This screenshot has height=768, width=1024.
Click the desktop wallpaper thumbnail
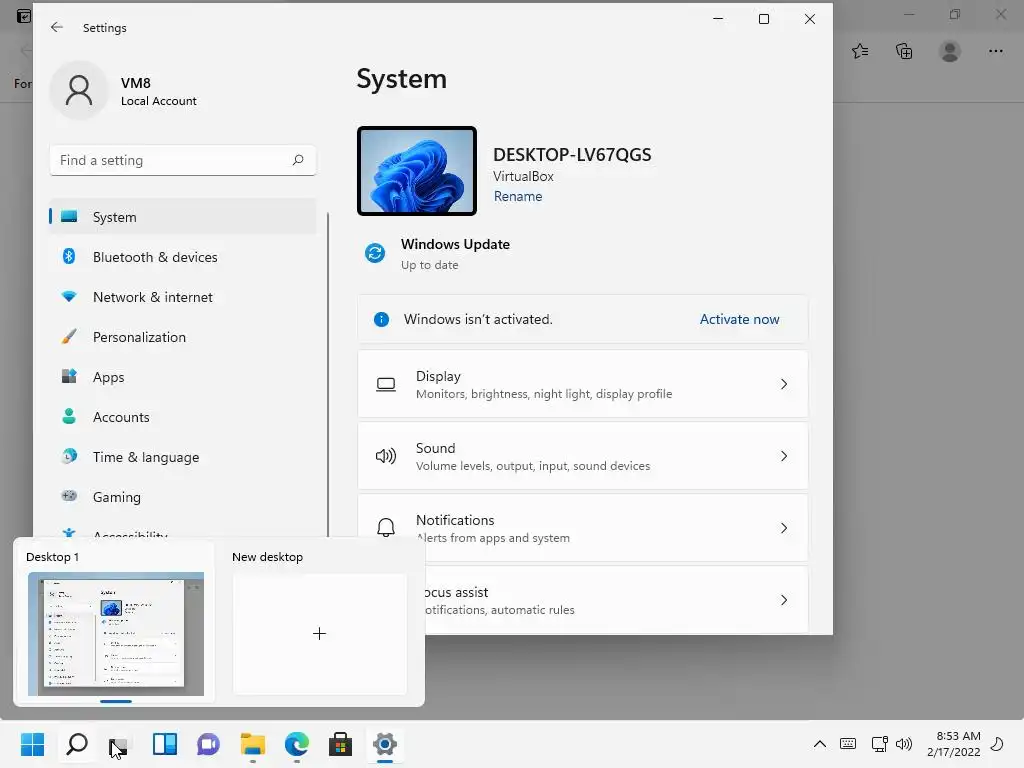point(417,171)
